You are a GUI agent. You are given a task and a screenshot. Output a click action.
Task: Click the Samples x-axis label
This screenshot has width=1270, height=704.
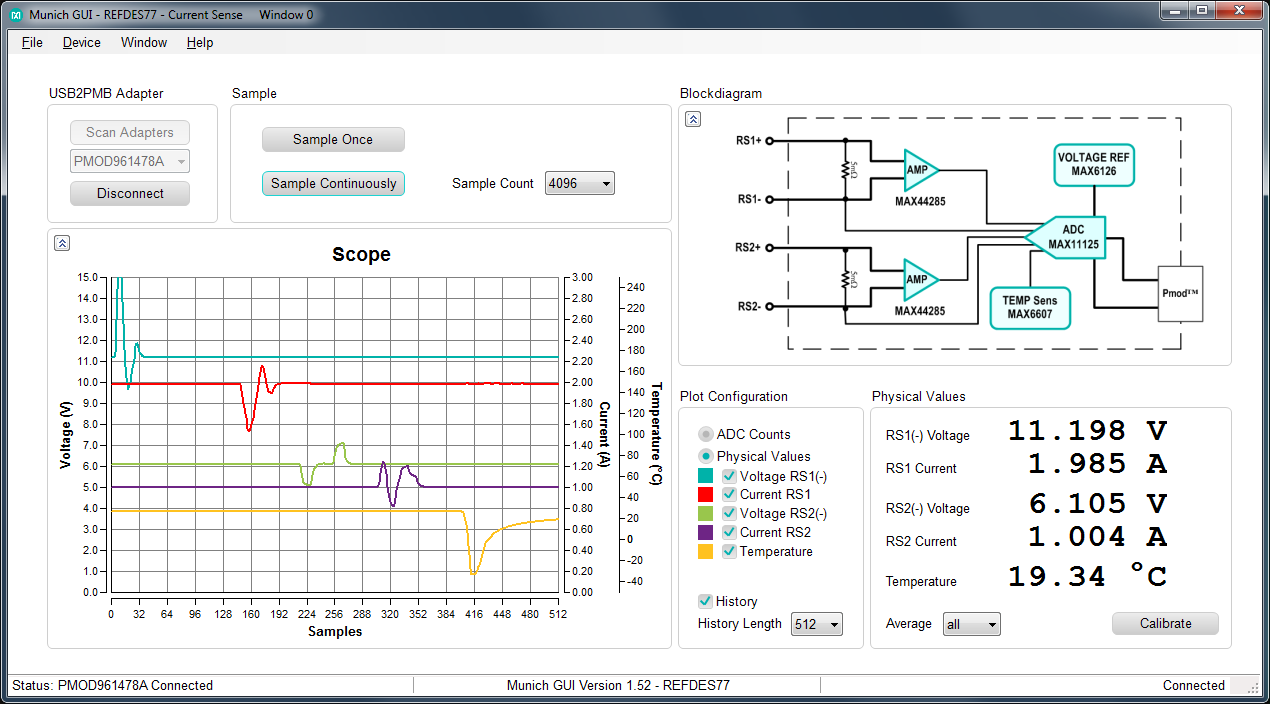tap(335, 631)
